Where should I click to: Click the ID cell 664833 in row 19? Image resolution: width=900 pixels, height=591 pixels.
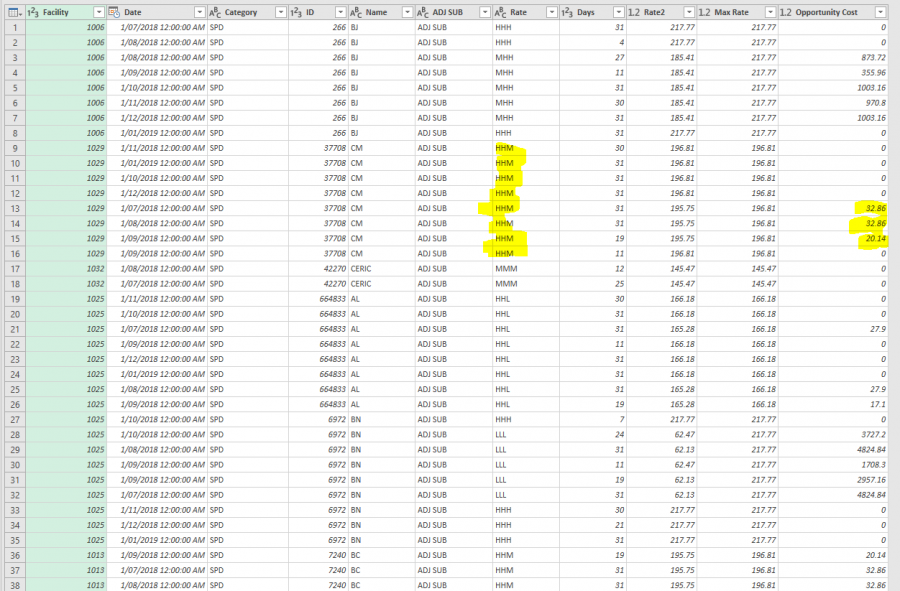318,299
